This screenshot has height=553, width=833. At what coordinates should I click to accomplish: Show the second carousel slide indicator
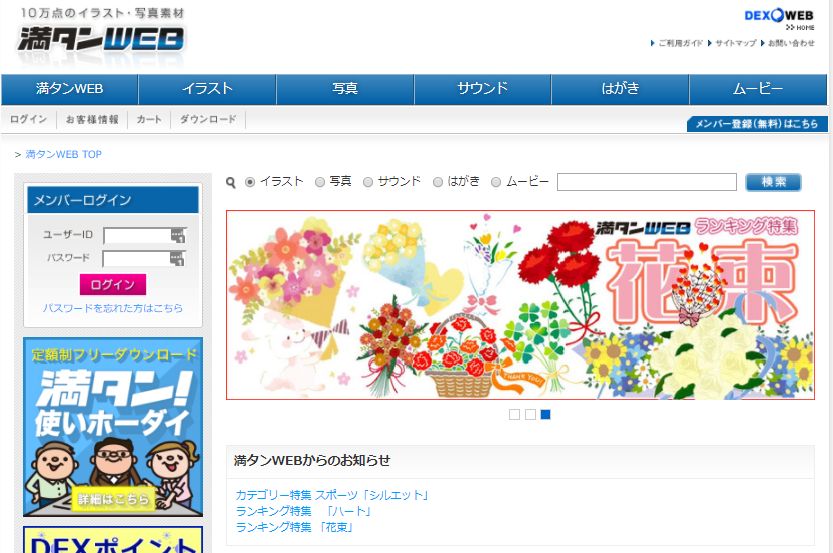530,414
